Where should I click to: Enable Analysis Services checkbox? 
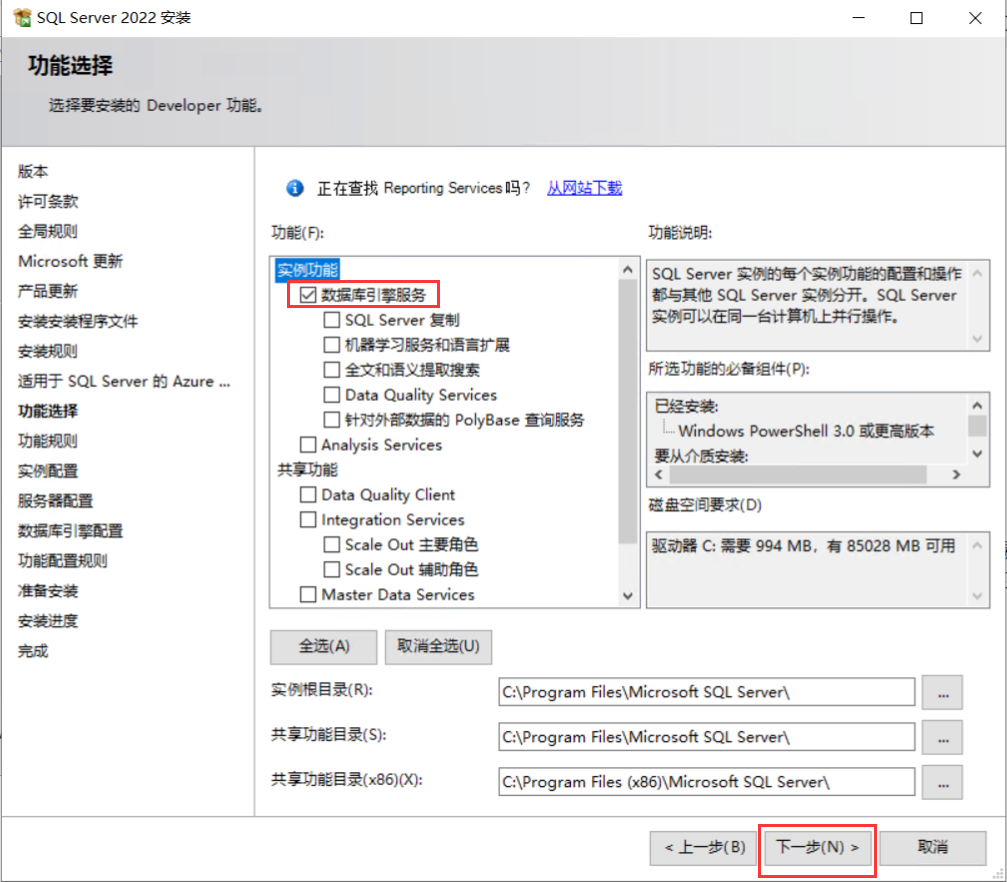tap(308, 445)
